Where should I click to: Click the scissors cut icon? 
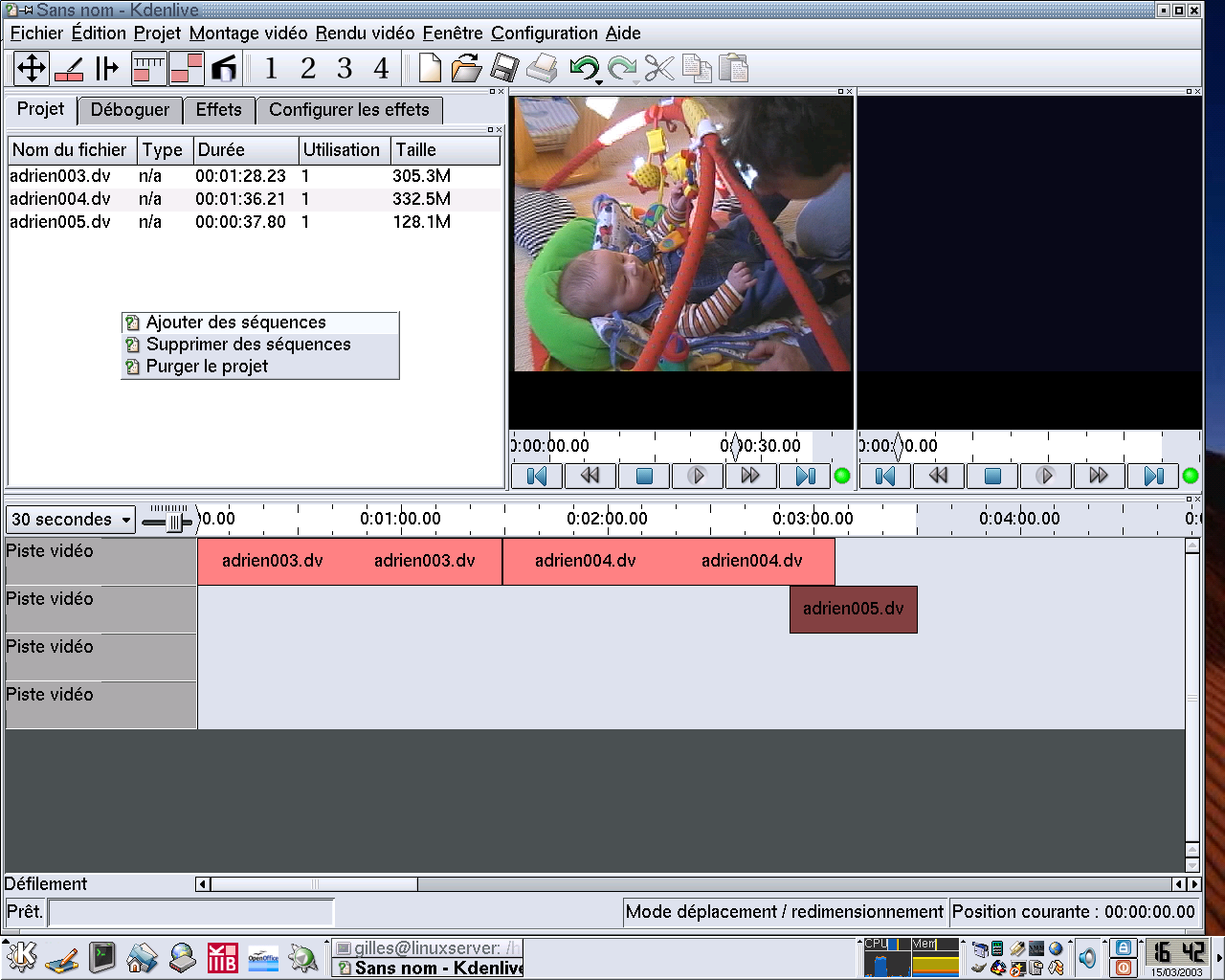click(x=659, y=69)
